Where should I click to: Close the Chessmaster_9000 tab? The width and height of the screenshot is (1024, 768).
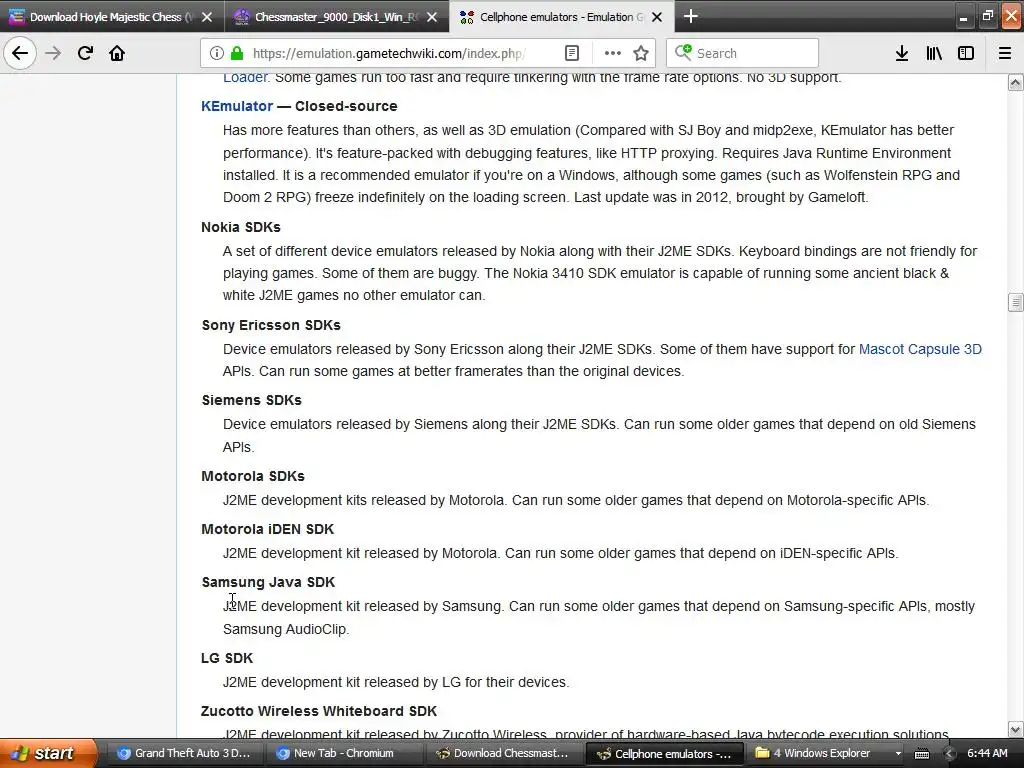[432, 17]
